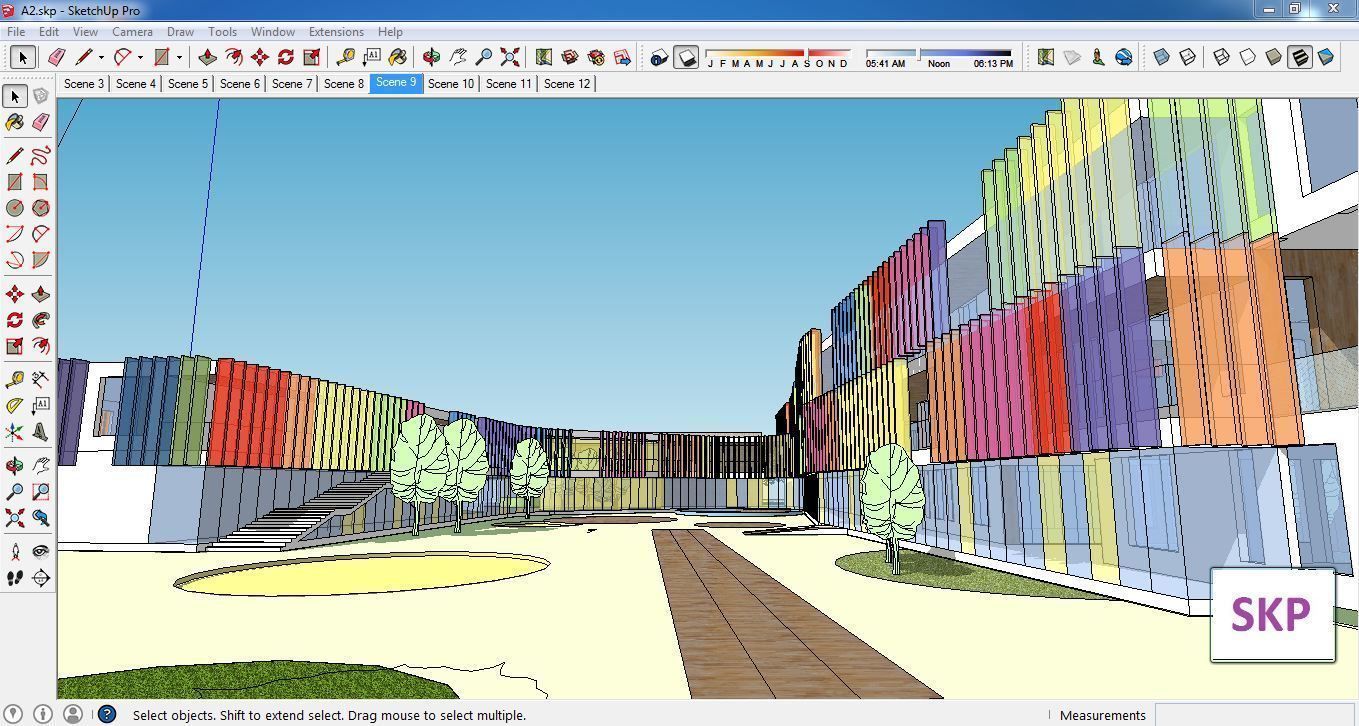Open the Draw menu

180,32
